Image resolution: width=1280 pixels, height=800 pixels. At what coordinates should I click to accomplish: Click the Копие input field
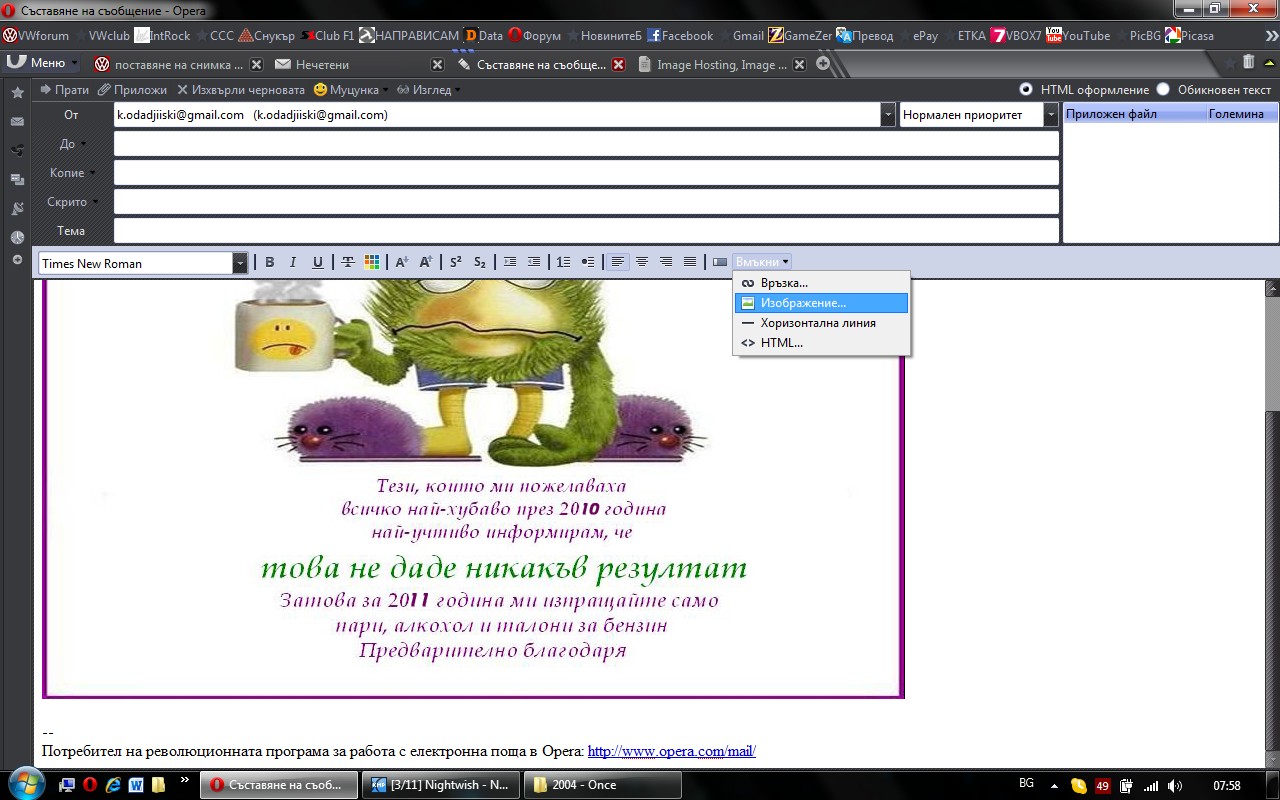tap(586, 173)
